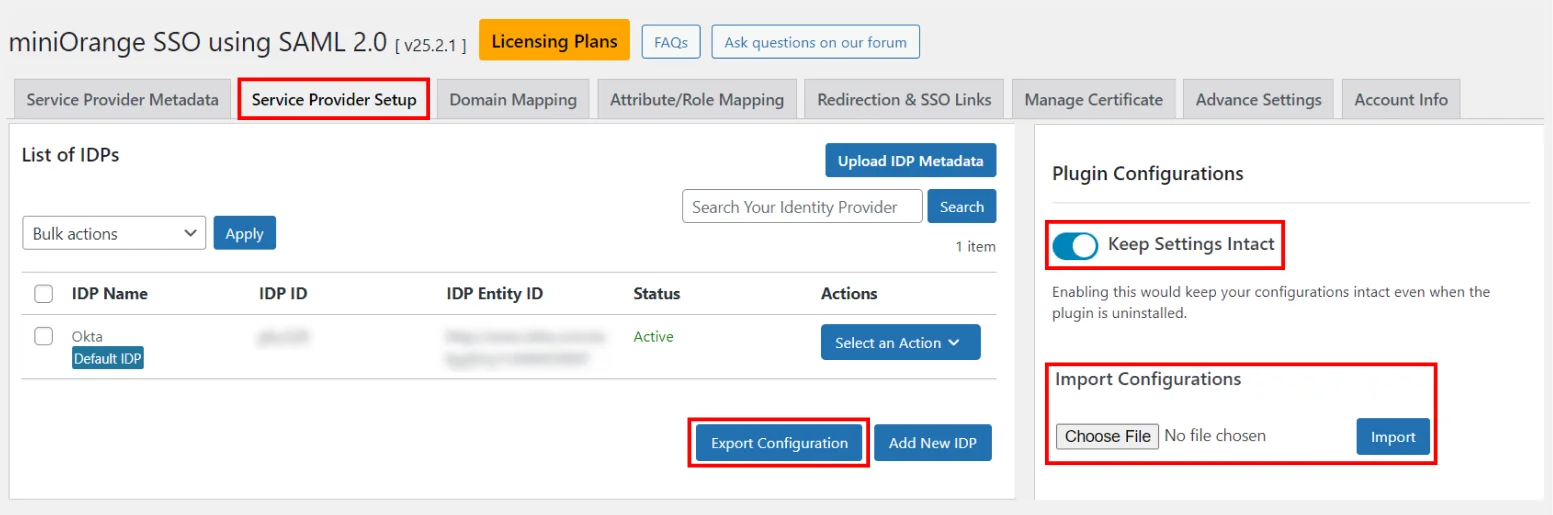1553x515 pixels.
Task: Click the Actions column header
Action: click(849, 293)
